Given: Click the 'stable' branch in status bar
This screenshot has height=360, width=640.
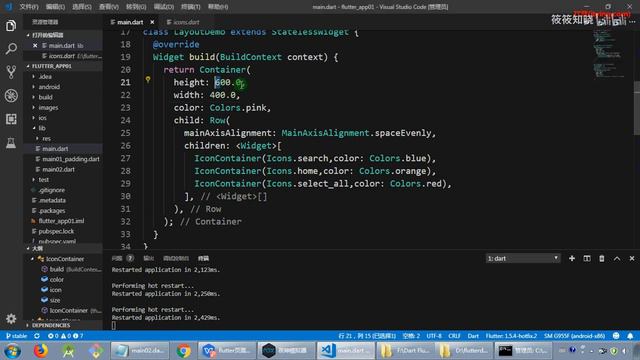Looking at the screenshot, I should pos(16,336).
